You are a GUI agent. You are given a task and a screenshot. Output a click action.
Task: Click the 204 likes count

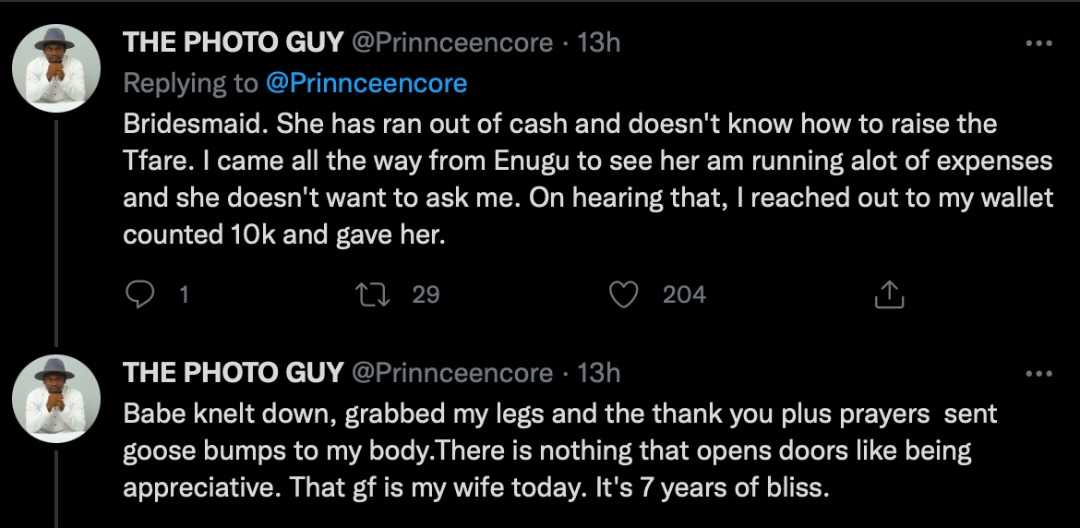684,294
